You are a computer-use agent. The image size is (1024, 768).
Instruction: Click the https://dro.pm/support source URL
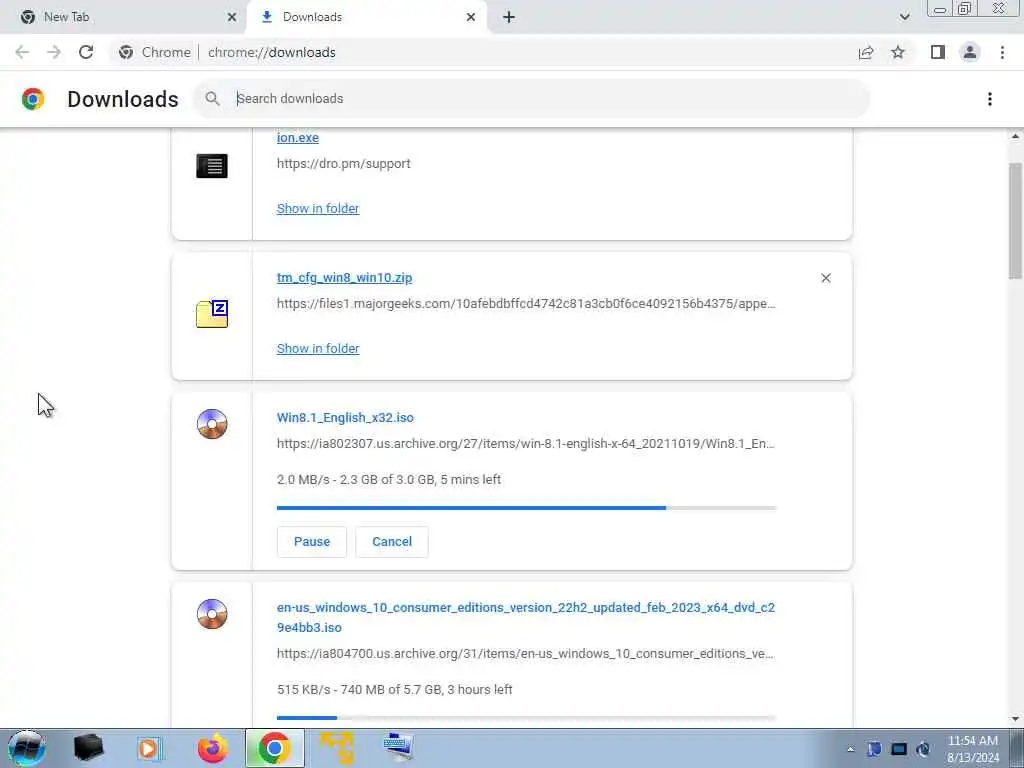click(344, 164)
